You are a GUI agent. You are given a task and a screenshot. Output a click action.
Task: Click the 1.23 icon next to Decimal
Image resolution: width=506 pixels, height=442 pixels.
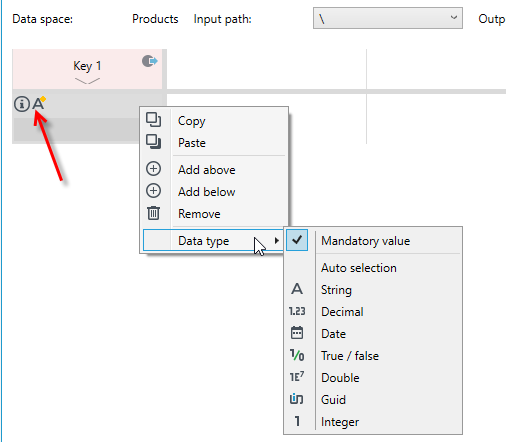tap(297, 311)
